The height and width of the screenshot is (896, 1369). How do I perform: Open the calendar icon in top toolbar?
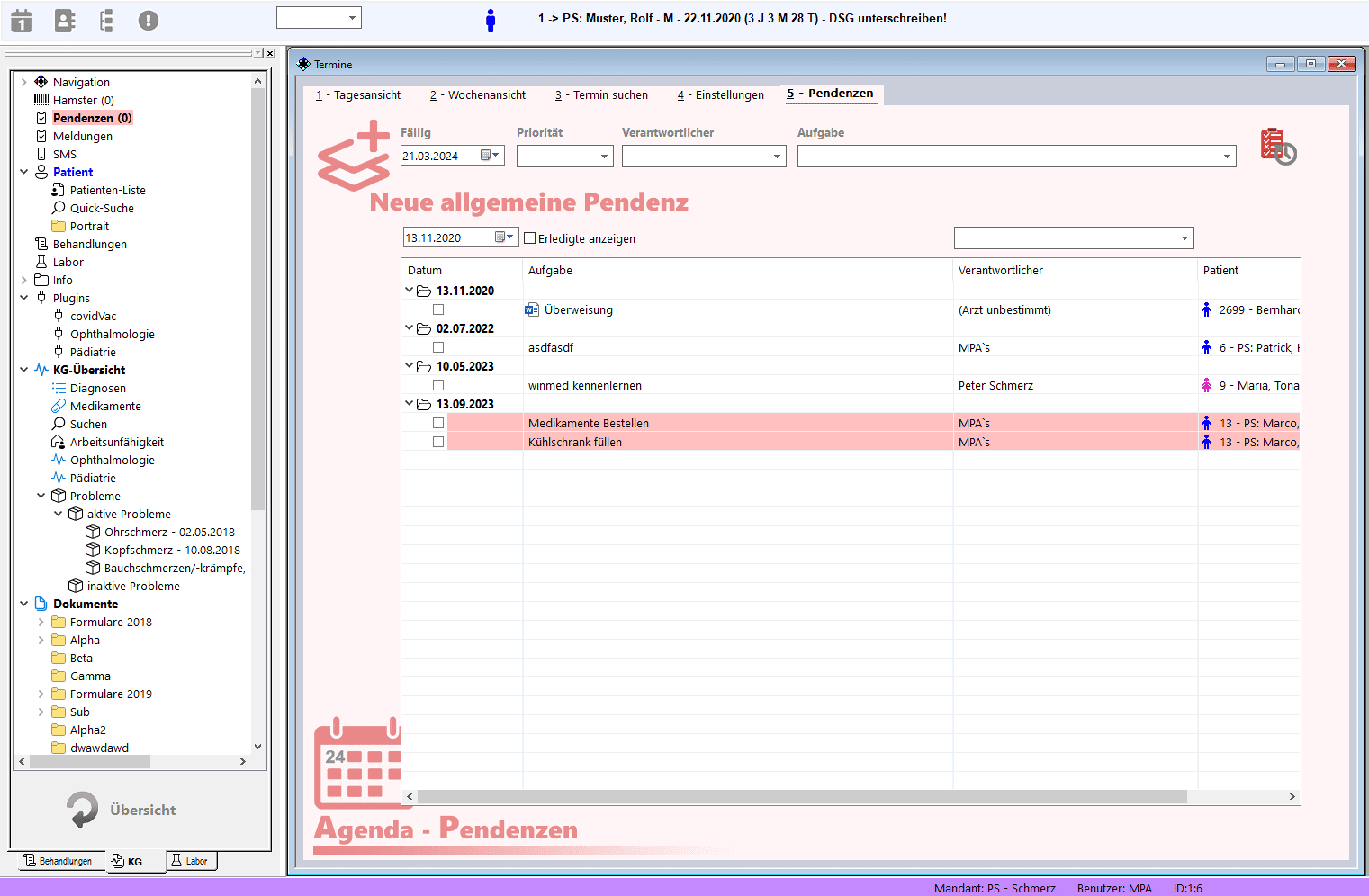(22, 20)
